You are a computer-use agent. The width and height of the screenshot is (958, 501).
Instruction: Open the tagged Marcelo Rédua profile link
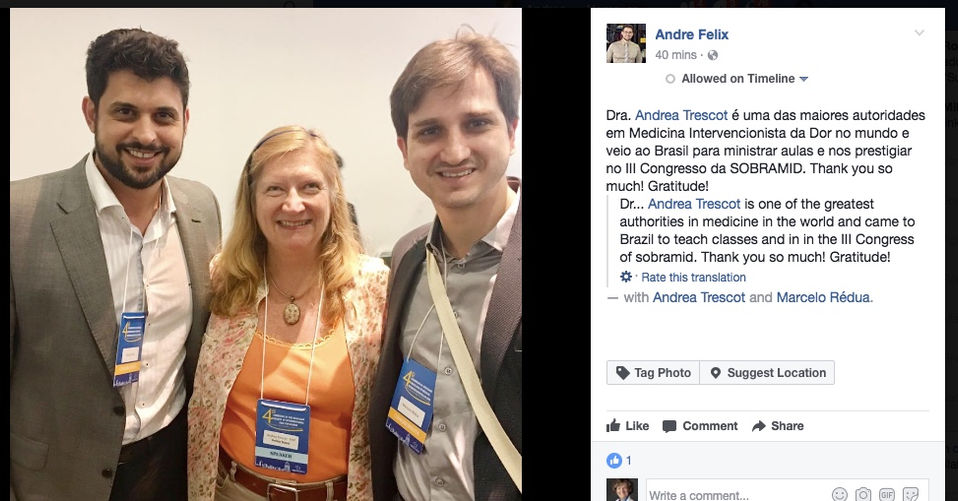[x=823, y=298]
